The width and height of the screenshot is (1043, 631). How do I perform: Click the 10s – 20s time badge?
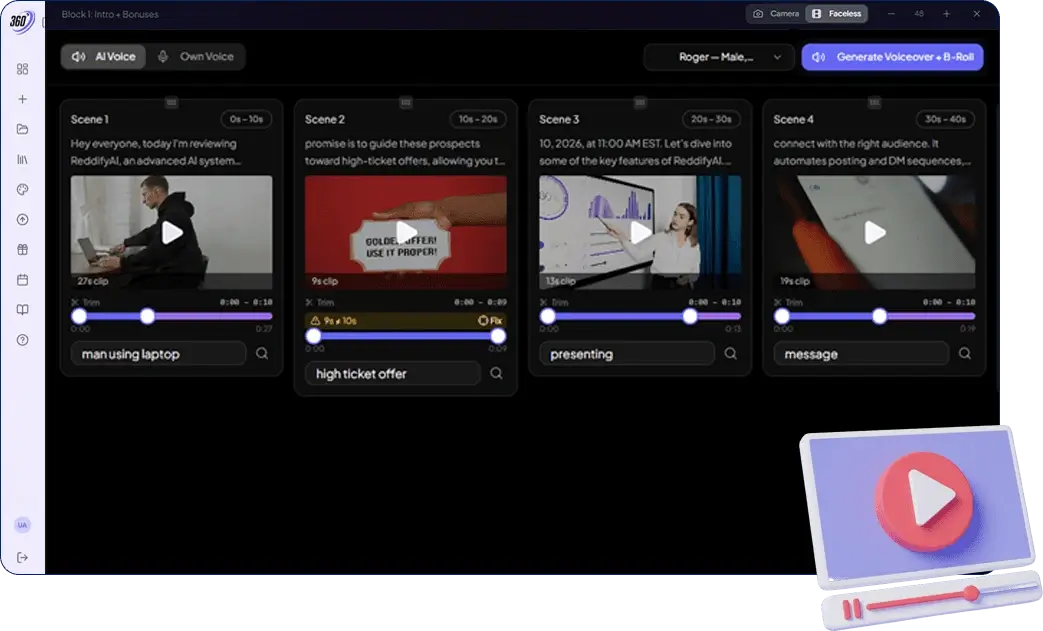pos(478,119)
